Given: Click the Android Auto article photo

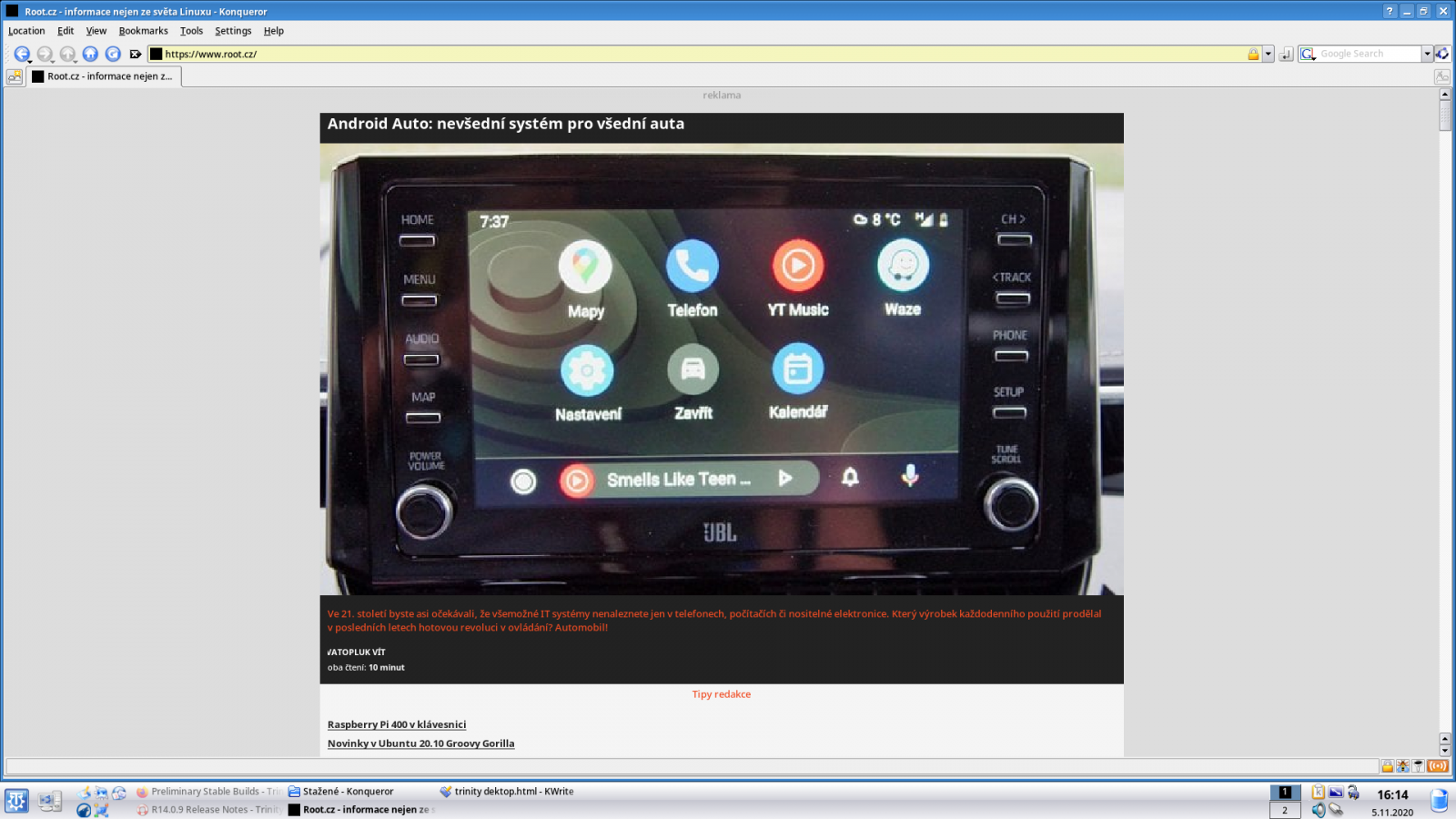Looking at the screenshot, I should tap(722, 369).
